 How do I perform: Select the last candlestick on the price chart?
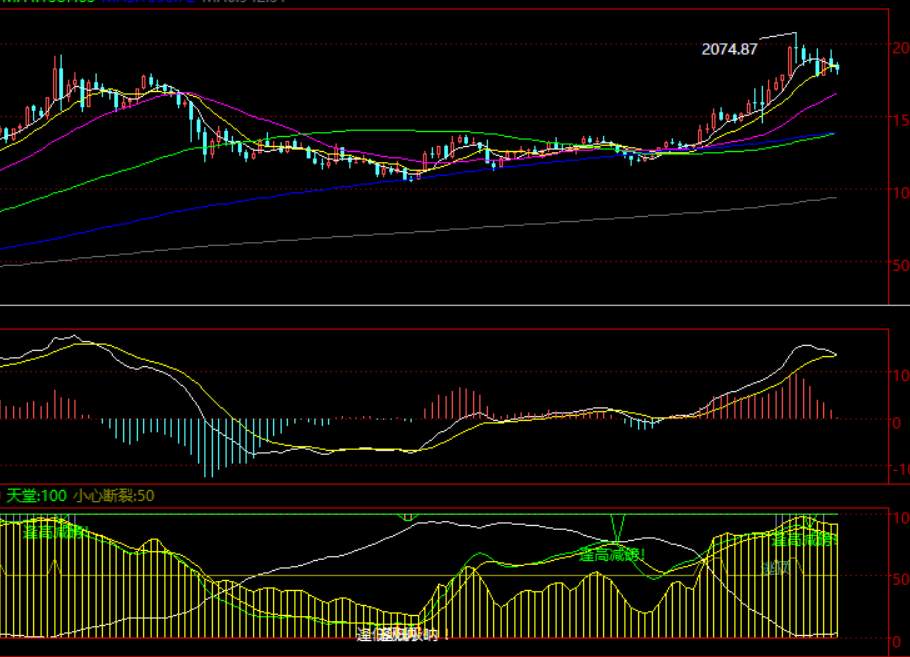(x=837, y=67)
